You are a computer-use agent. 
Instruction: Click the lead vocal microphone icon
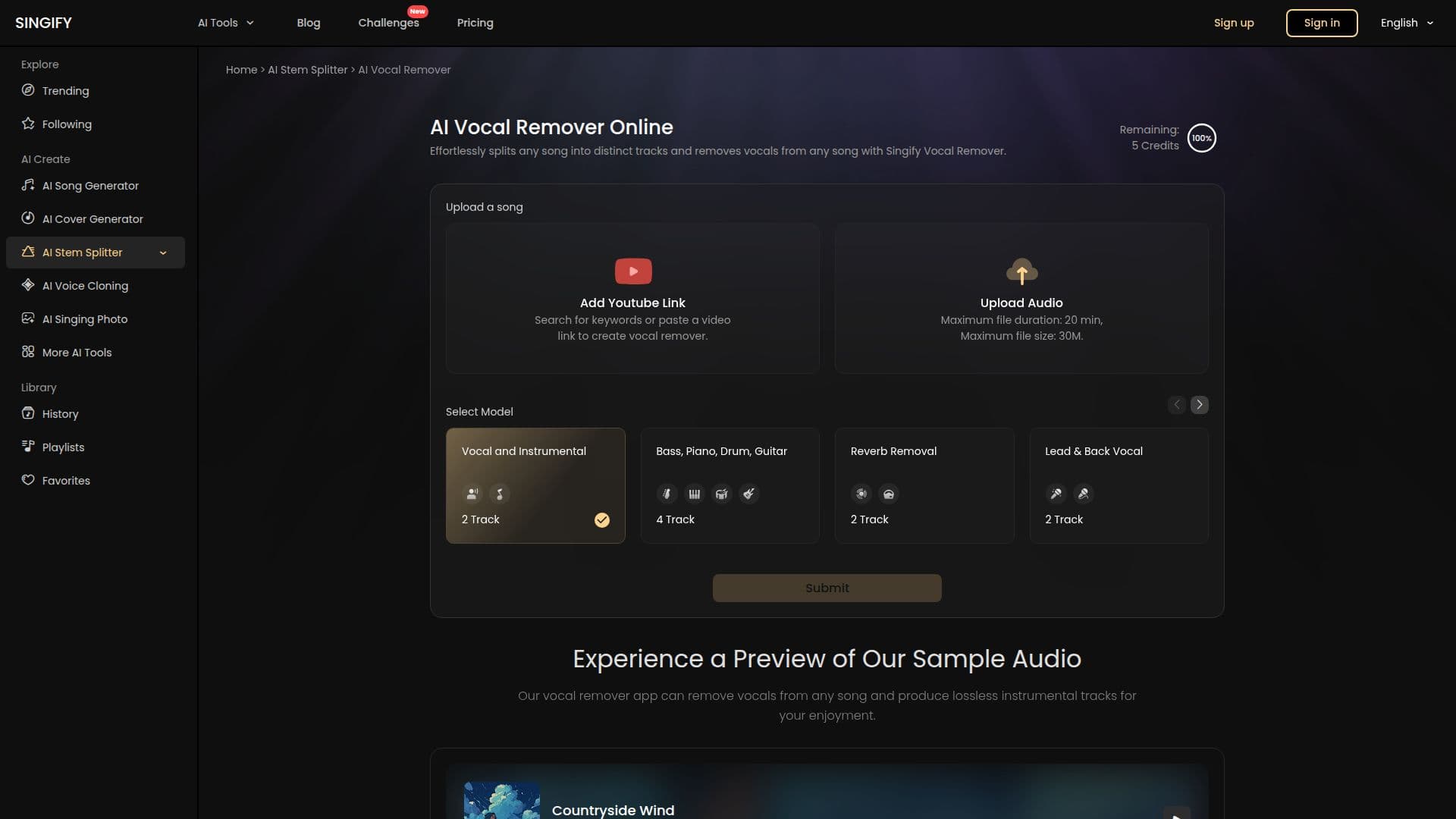tap(1056, 494)
